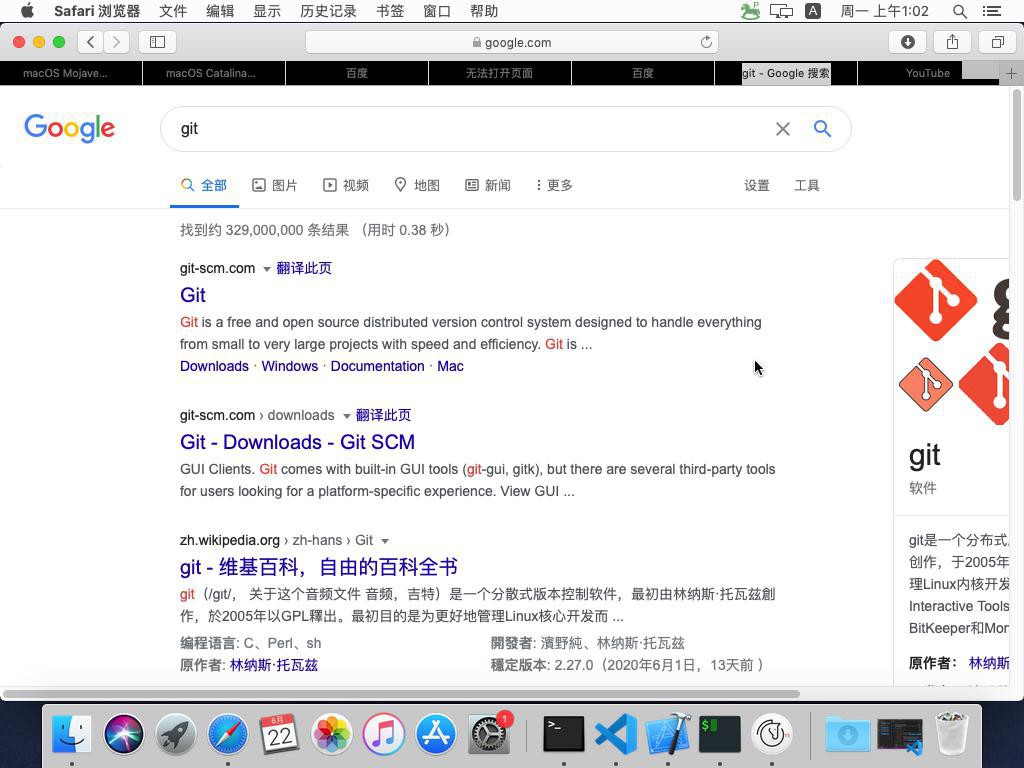
Task: Show the Safari sidebar
Action: tap(157, 42)
